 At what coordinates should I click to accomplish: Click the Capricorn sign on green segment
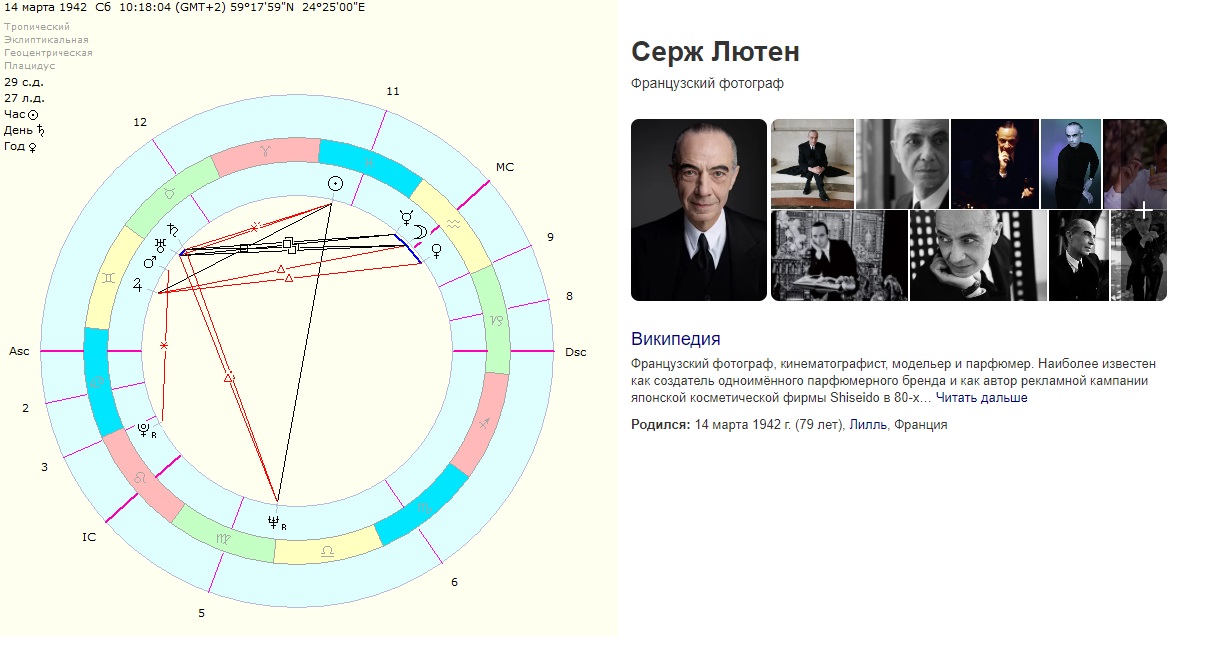point(498,322)
